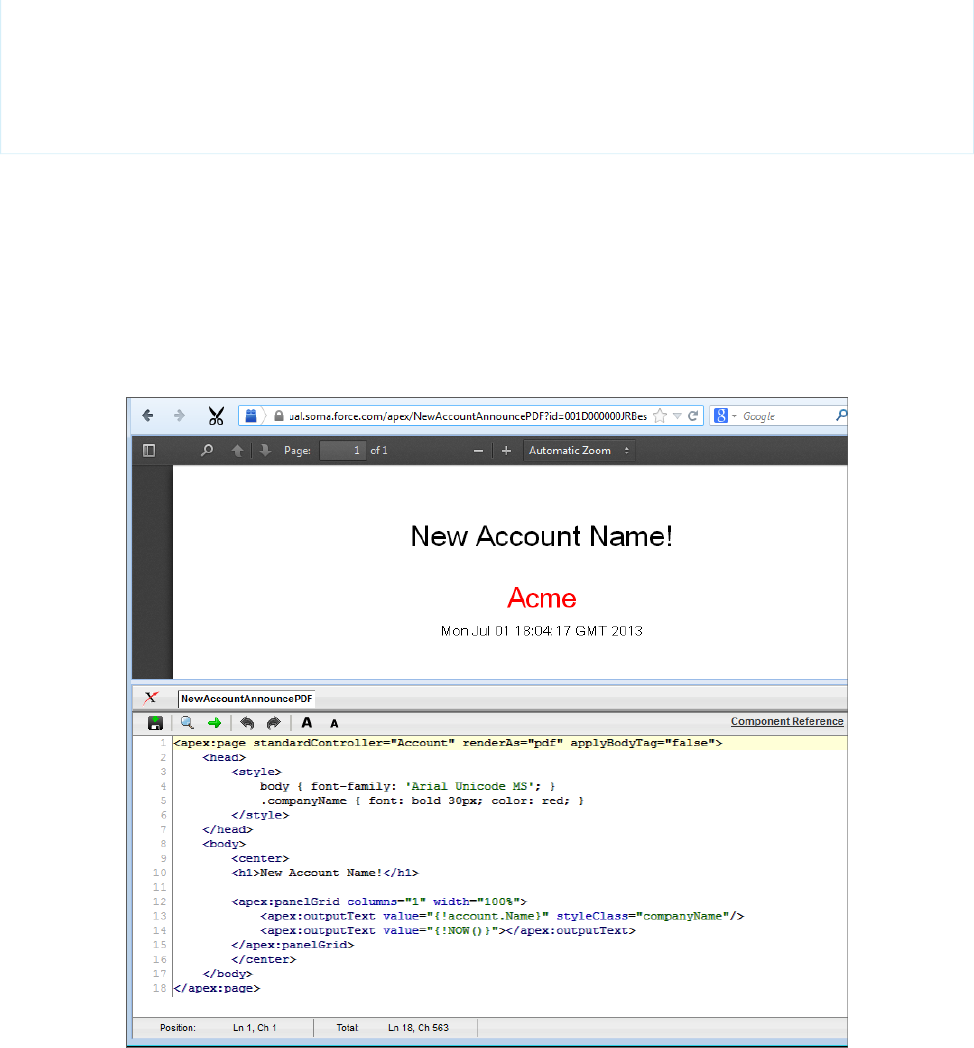Decrease editor font size with small A
This screenshot has height=1048, width=974.
tap(334, 723)
